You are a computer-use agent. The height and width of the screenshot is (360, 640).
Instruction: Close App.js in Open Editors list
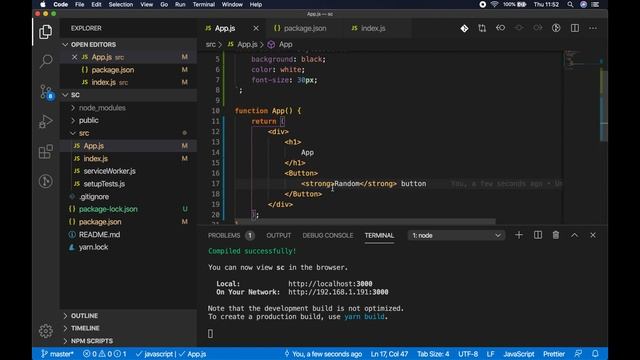click(74, 57)
